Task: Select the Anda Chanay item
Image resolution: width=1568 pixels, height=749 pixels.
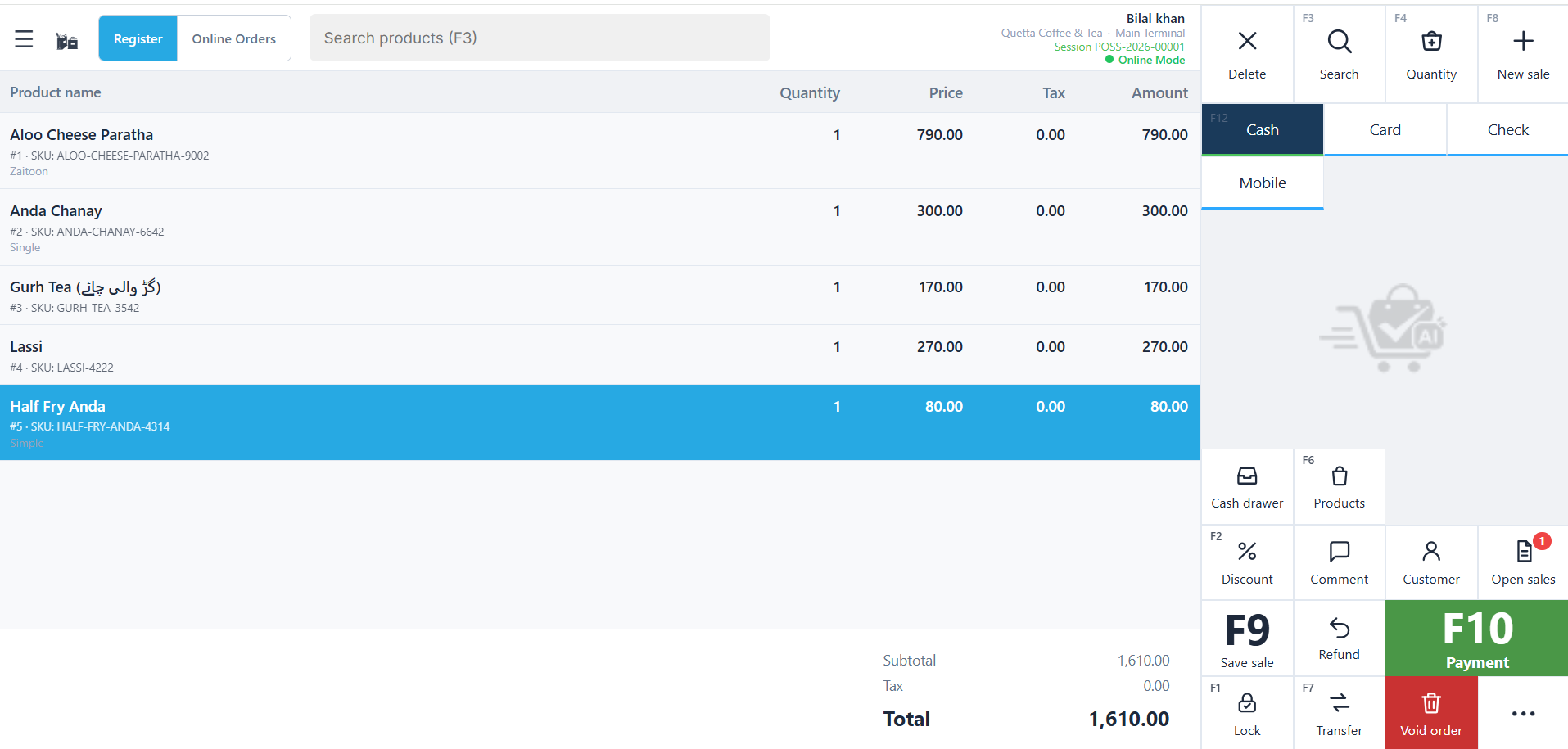Action: click(600, 228)
